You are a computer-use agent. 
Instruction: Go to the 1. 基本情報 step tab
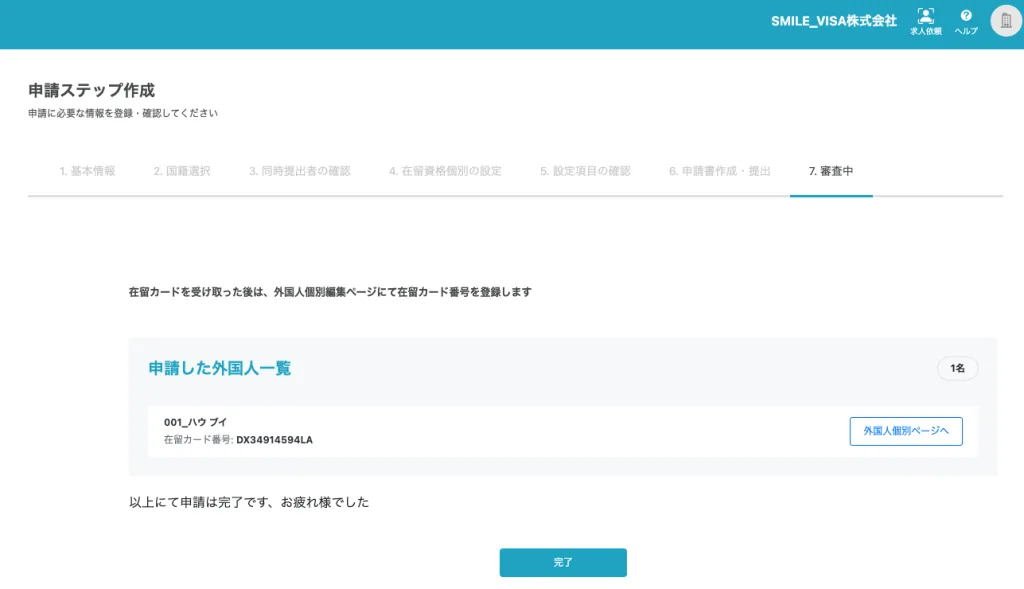(87, 171)
